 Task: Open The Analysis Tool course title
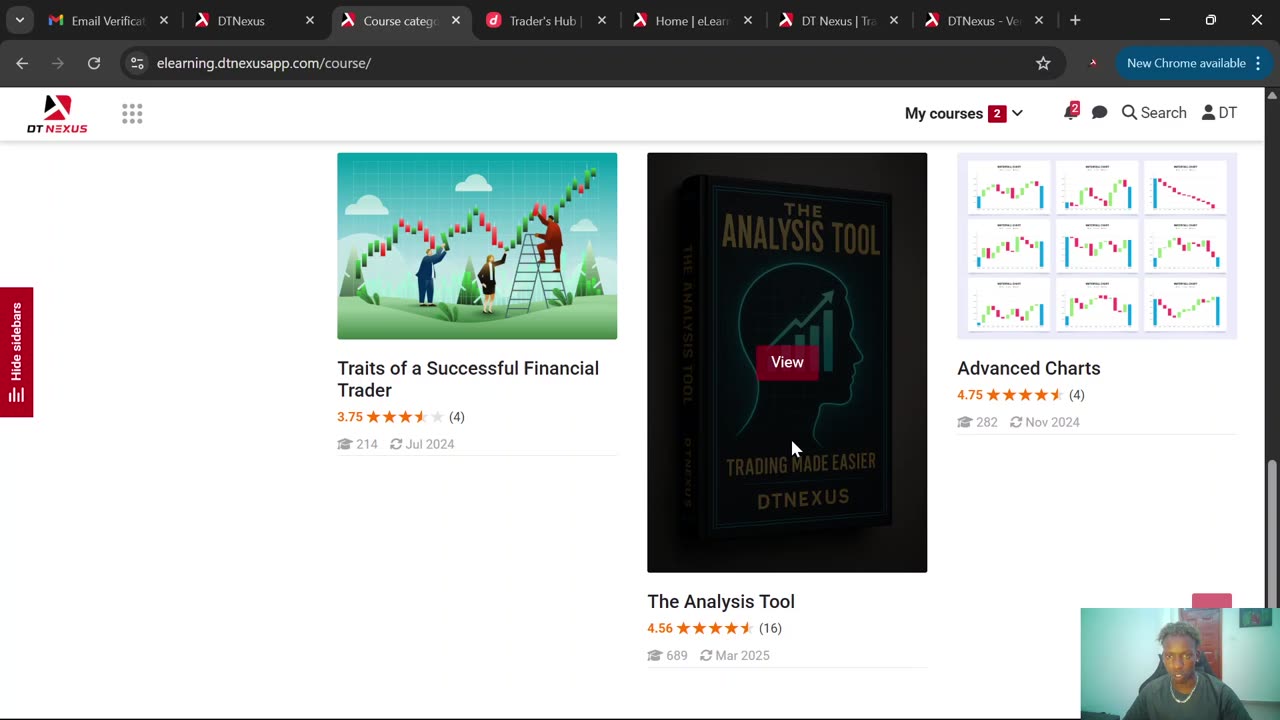(x=721, y=601)
